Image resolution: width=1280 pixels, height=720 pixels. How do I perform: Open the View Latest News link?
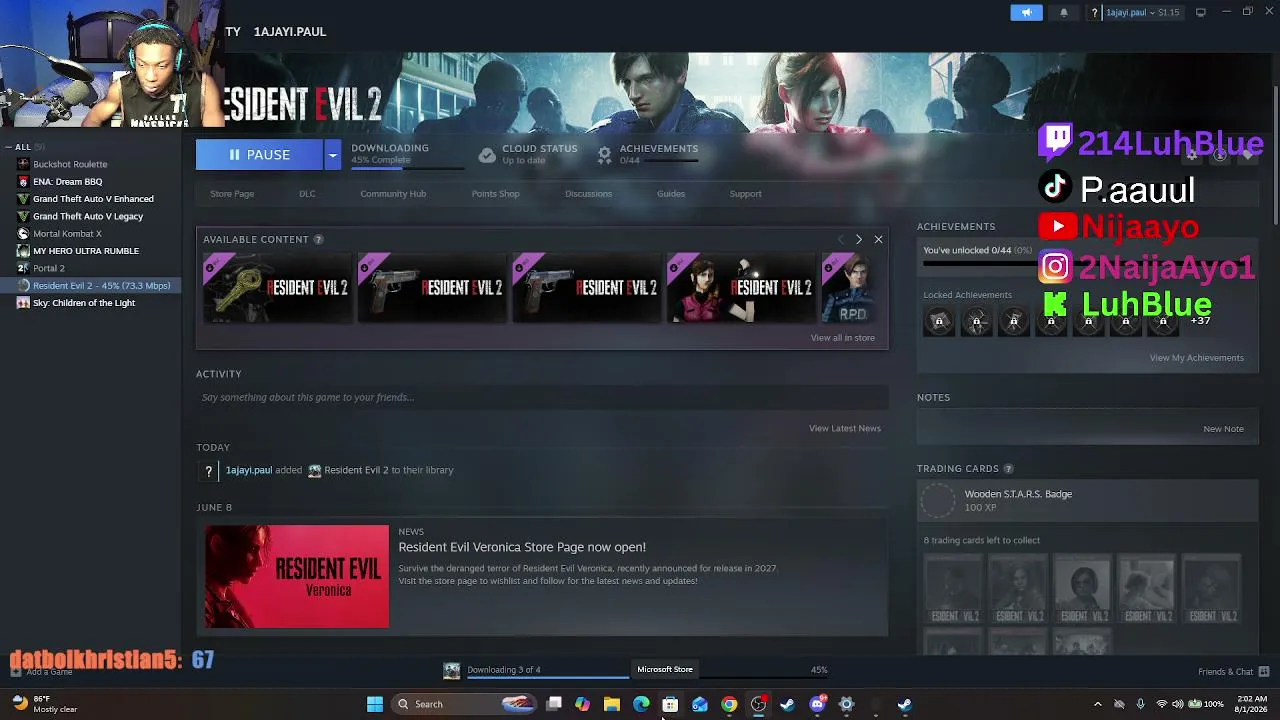[x=845, y=428]
